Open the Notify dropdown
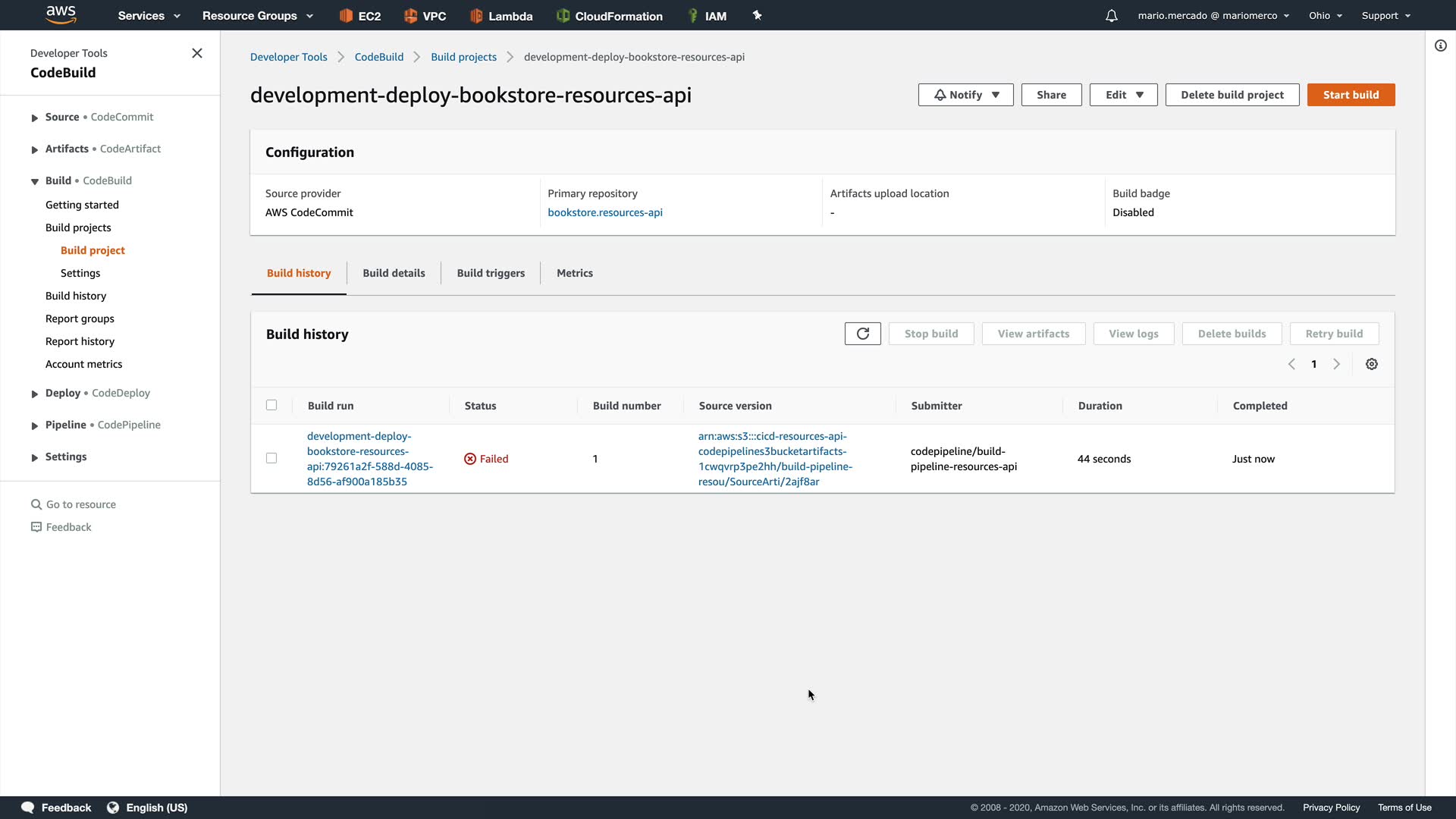Viewport: 1456px width, 819px height. click(965, 95)
